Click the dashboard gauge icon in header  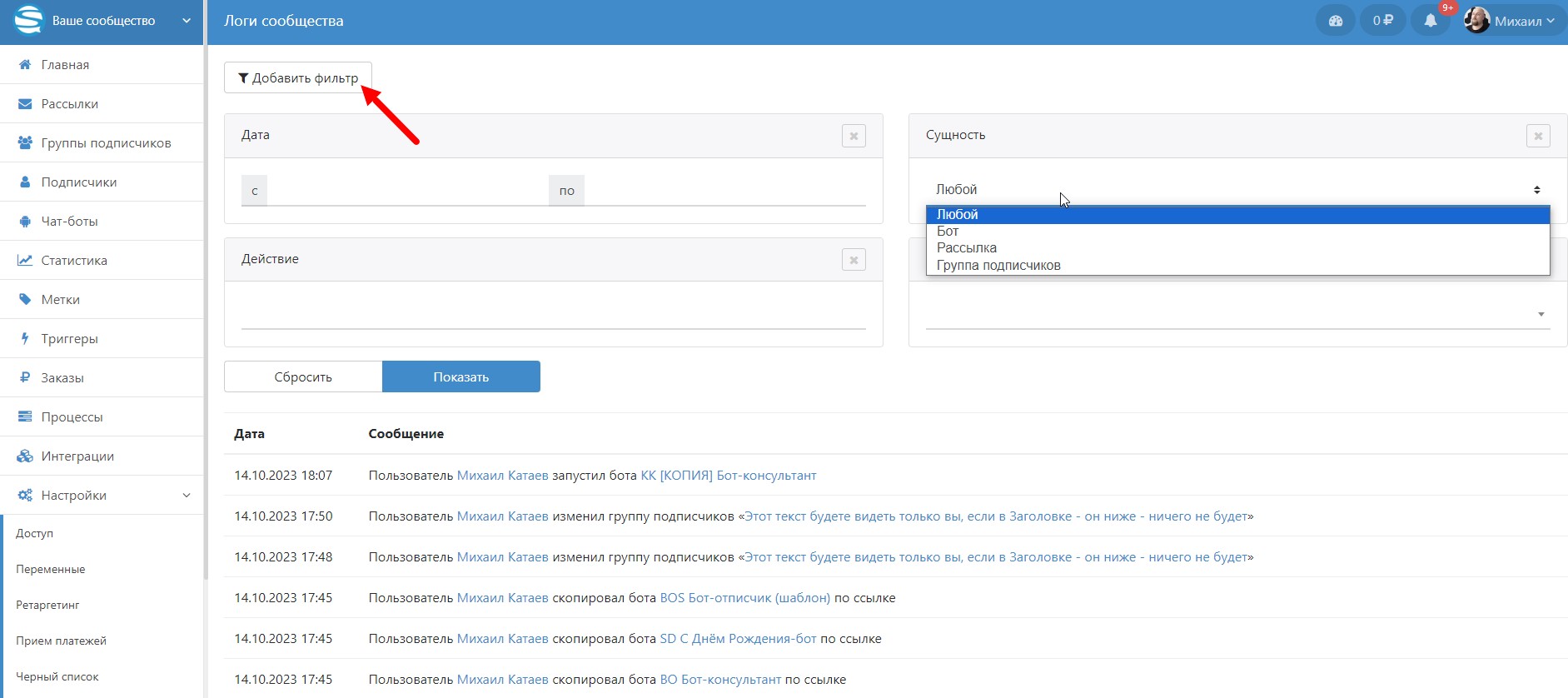coord(1335,21)
